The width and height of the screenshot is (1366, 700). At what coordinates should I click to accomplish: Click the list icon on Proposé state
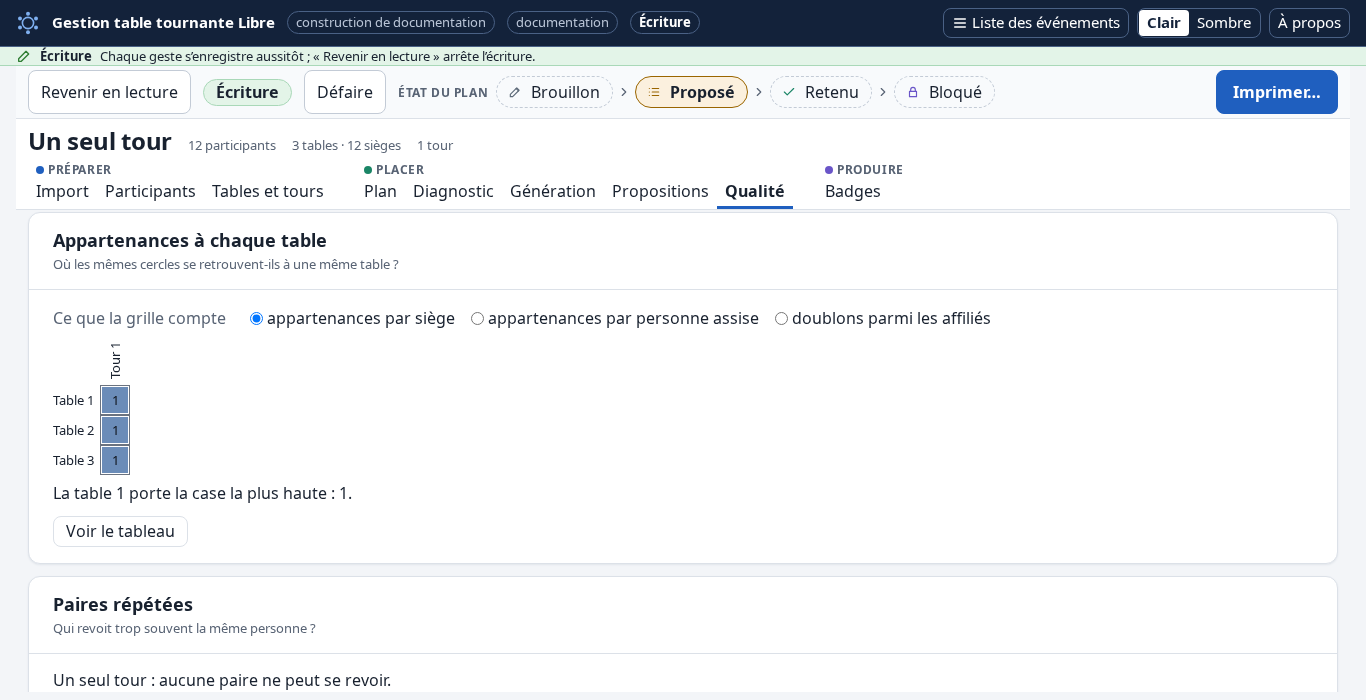pyautogui.click(x=654, y=92)
